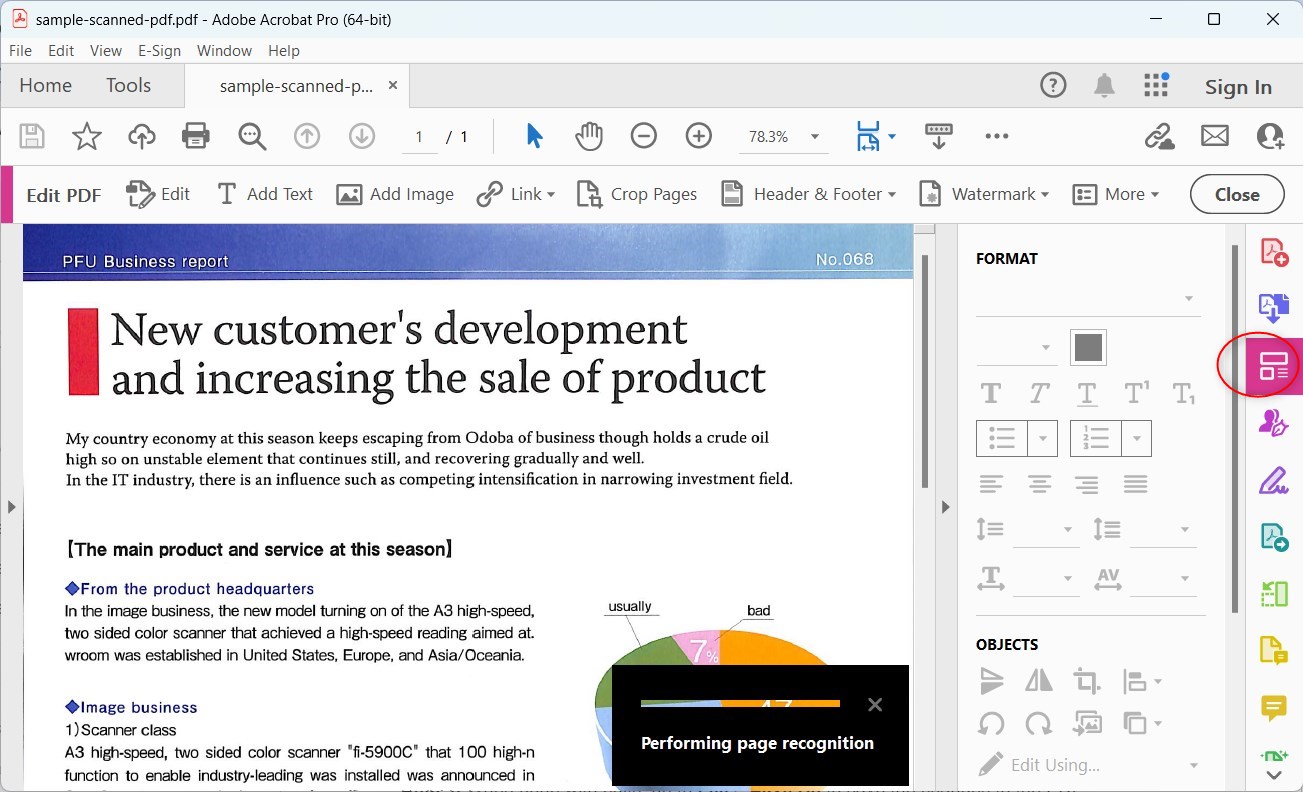
Task: Click the Rotate Clockwise object icon
Action: click(1039, 723)
